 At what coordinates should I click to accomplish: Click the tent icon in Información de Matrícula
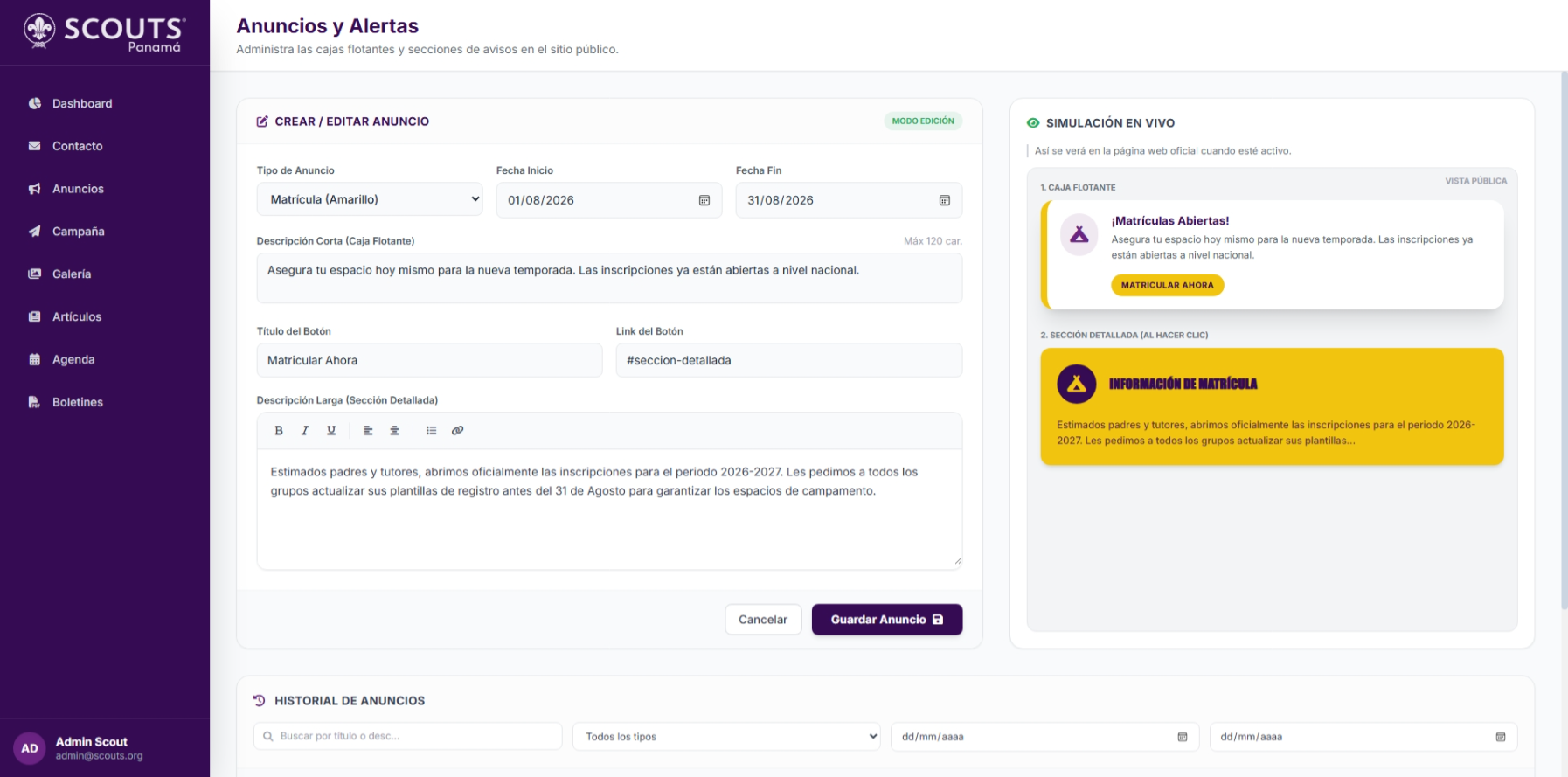click(x=1077, y=384)
